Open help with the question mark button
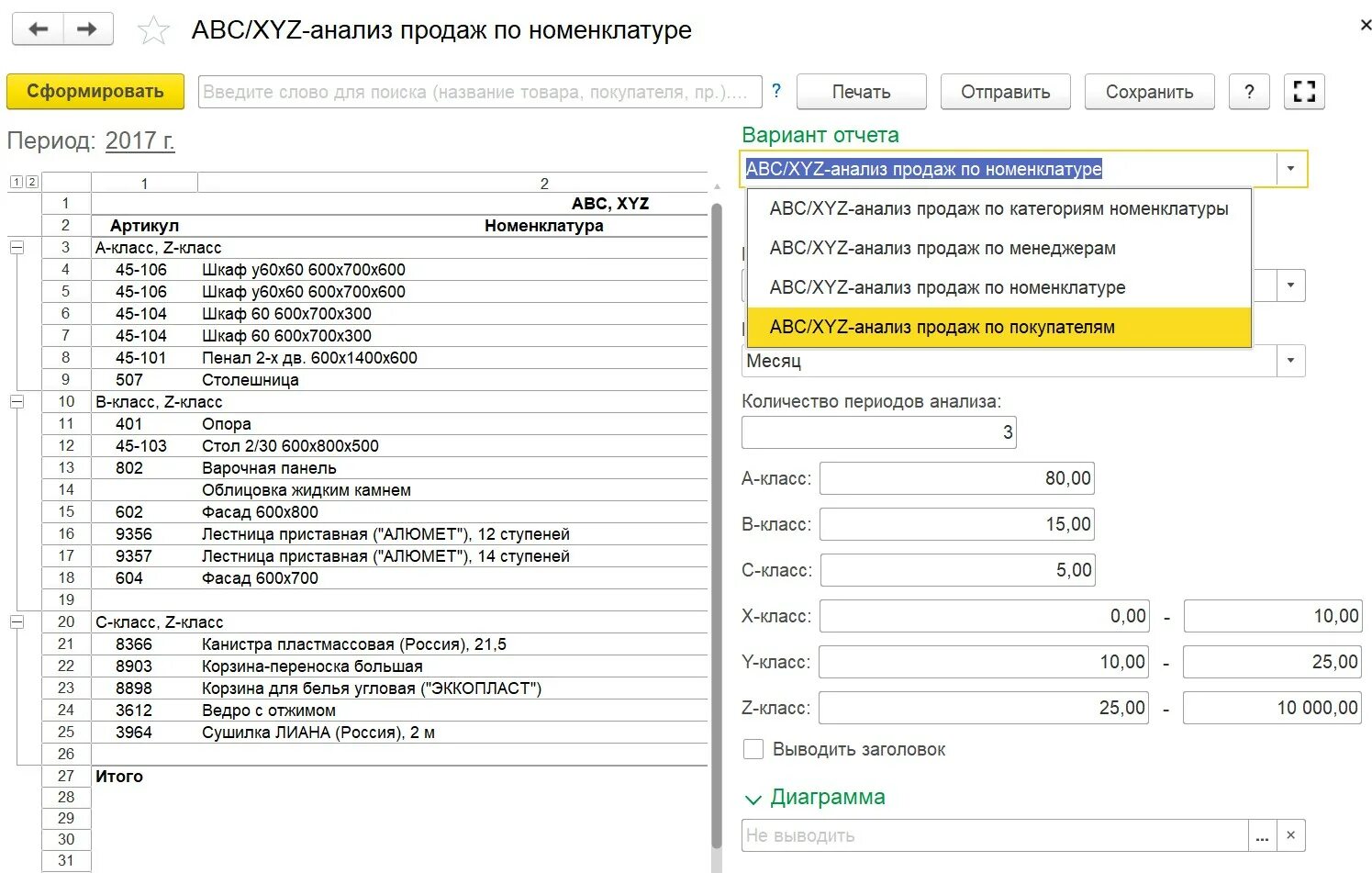Screen dimensions: 1372x873 point(1248,92)
